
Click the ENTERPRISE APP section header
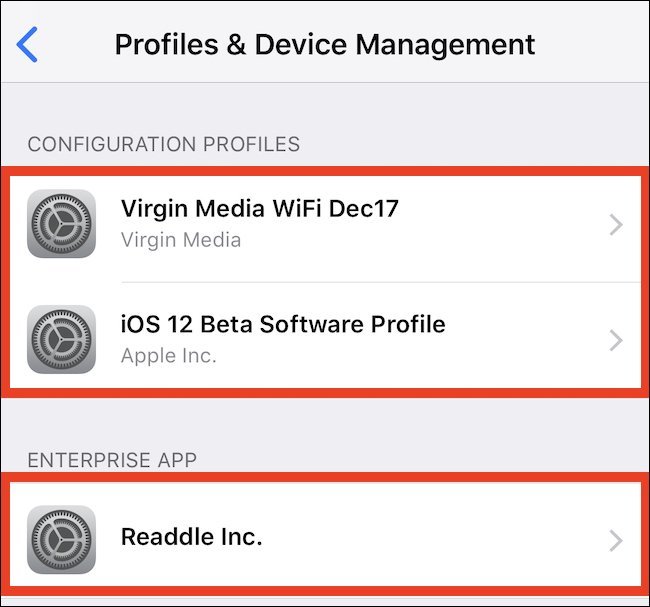tap(112, 460)
